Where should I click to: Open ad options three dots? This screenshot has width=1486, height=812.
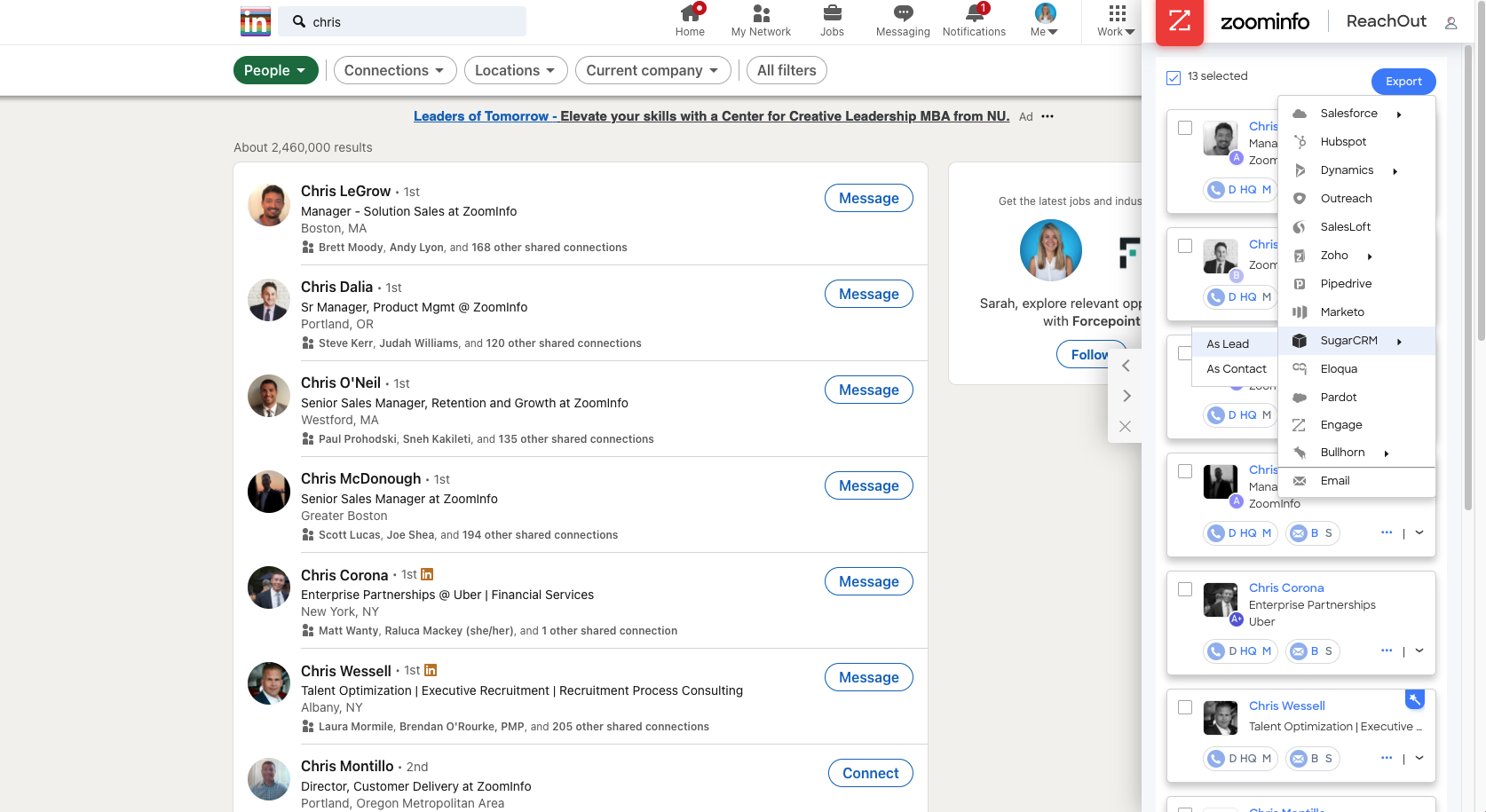[x=1047, y=116]
